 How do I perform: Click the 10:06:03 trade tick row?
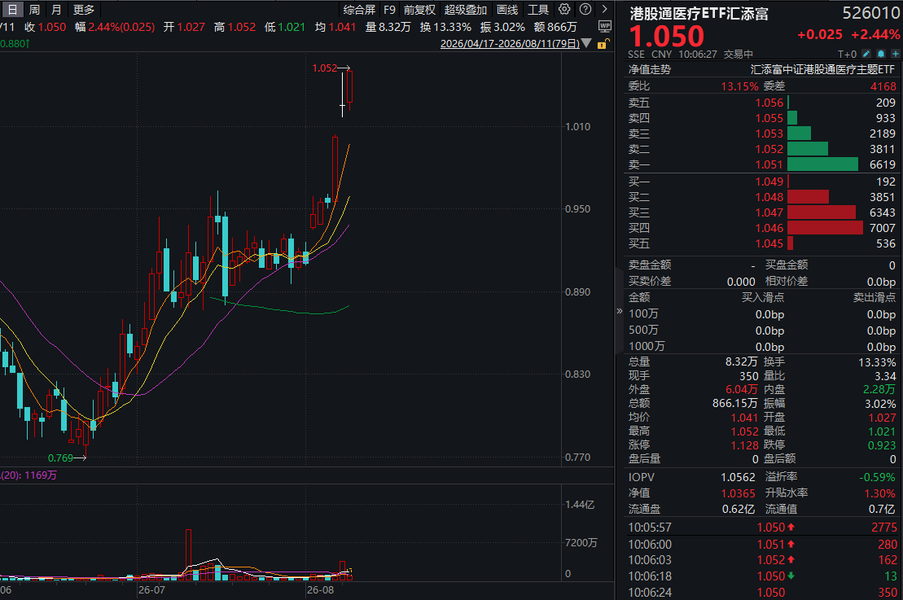click(x=762, y=560)
